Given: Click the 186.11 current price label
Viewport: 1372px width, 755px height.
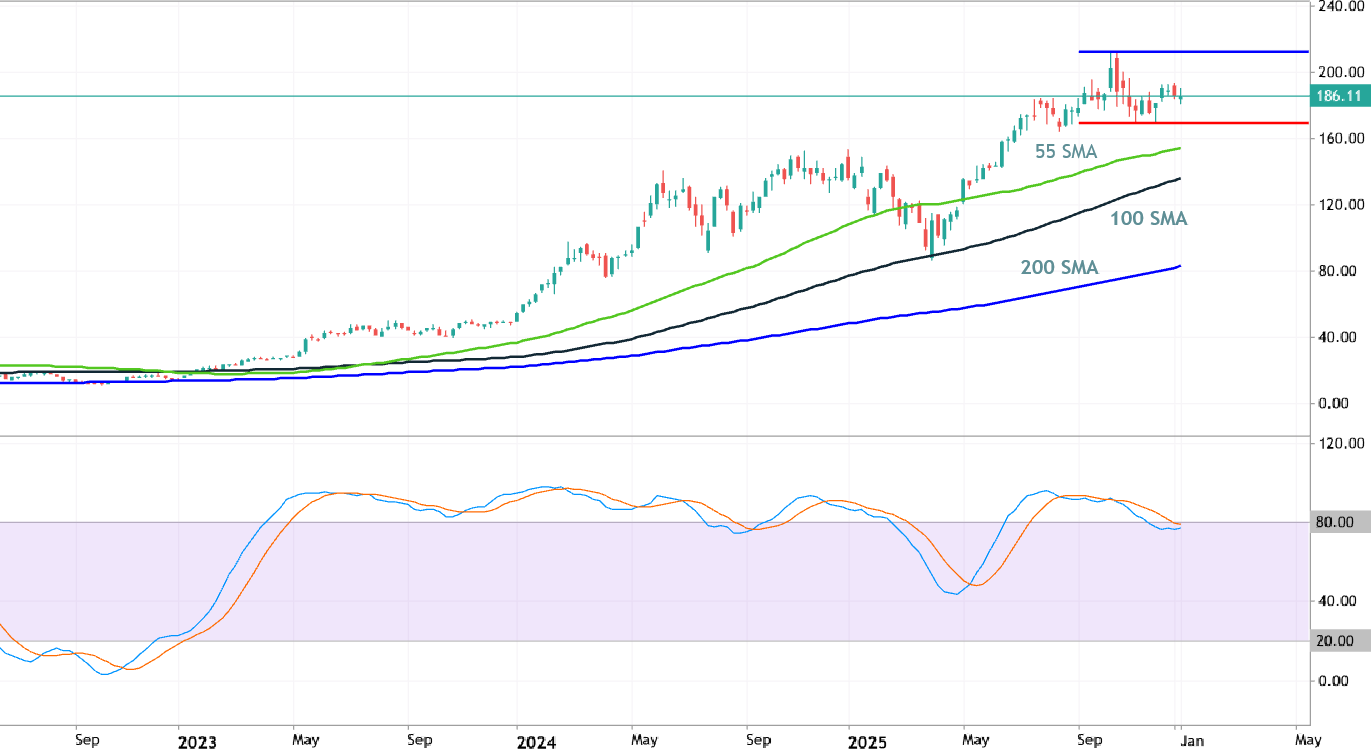Looking at the screenshot, I should [x=1339, y=96].
